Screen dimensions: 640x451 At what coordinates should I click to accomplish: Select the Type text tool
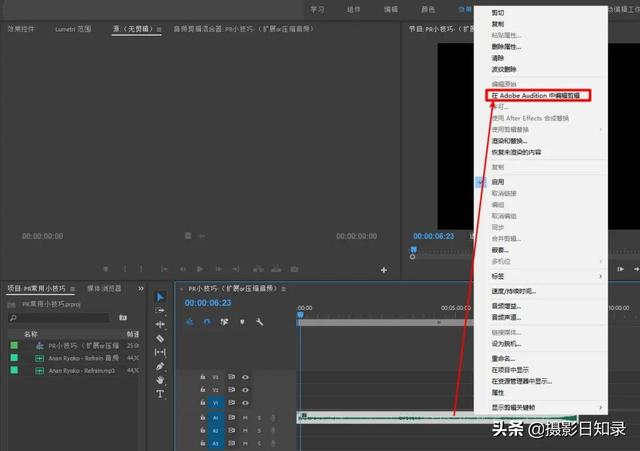pos(160,394)
